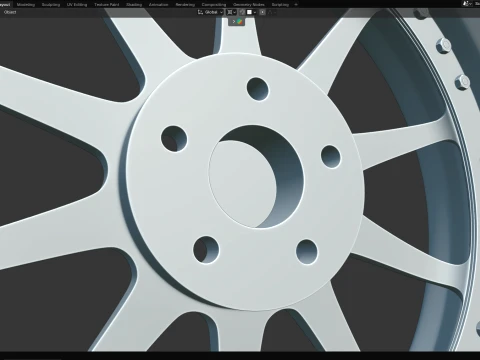Open Global transform orientation dropdown
This screenshot has height=360, width=480.
pos(210,12)
